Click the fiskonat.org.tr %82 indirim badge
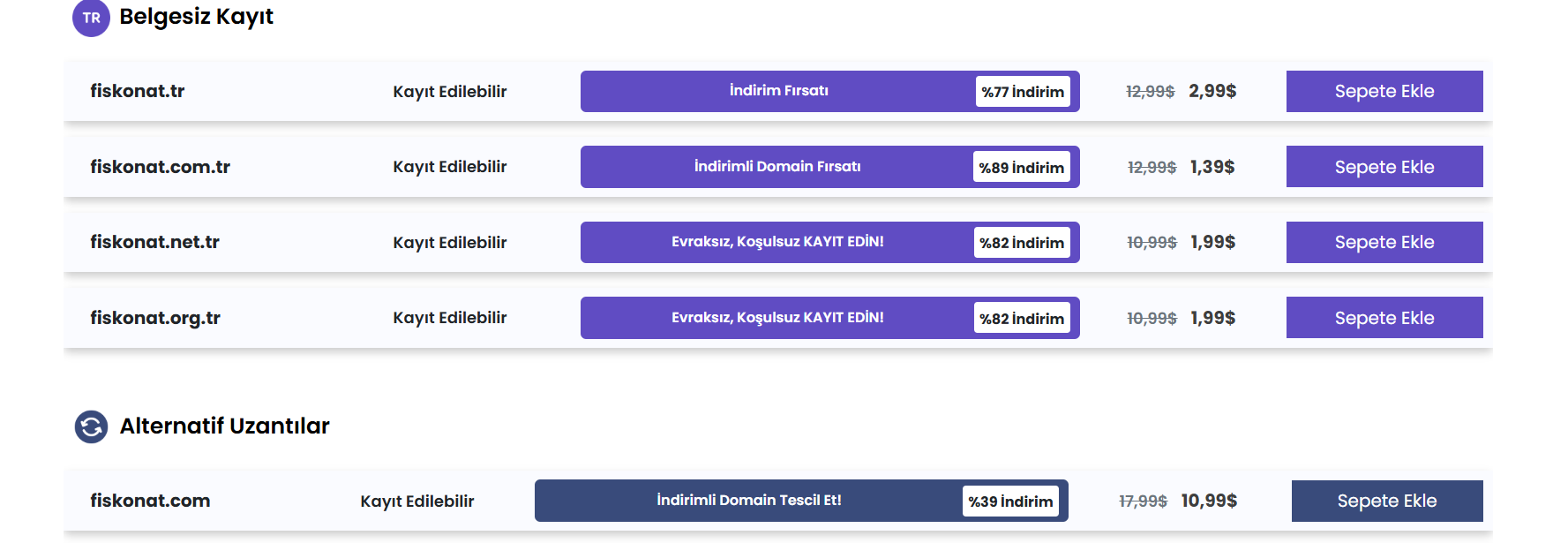The width and height of the screenshot is (1568, 543). coord(1021,319)
